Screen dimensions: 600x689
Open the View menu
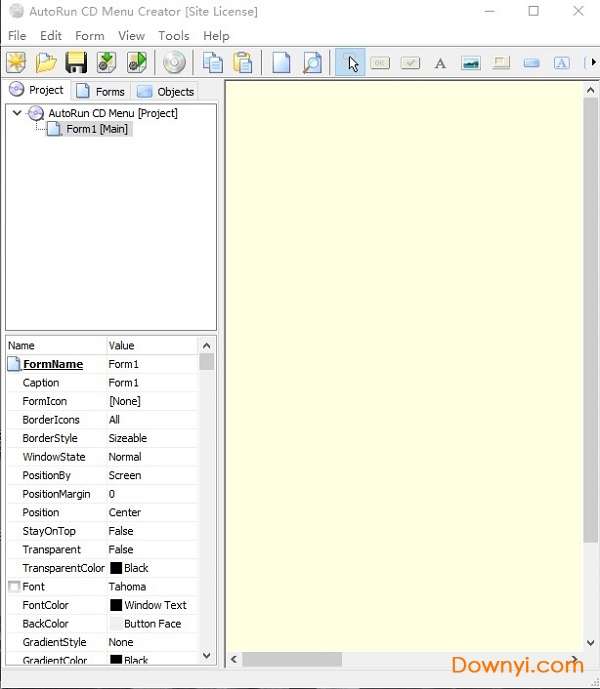pos(131,36)
